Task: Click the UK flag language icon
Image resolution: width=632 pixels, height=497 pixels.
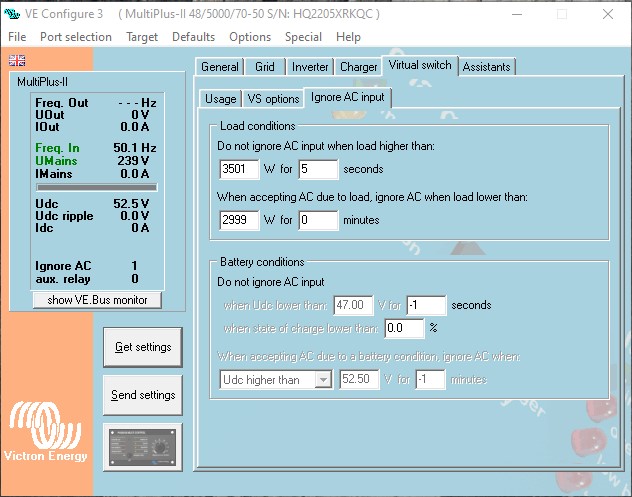Action: pyautogui.click(x=17, y=61)
